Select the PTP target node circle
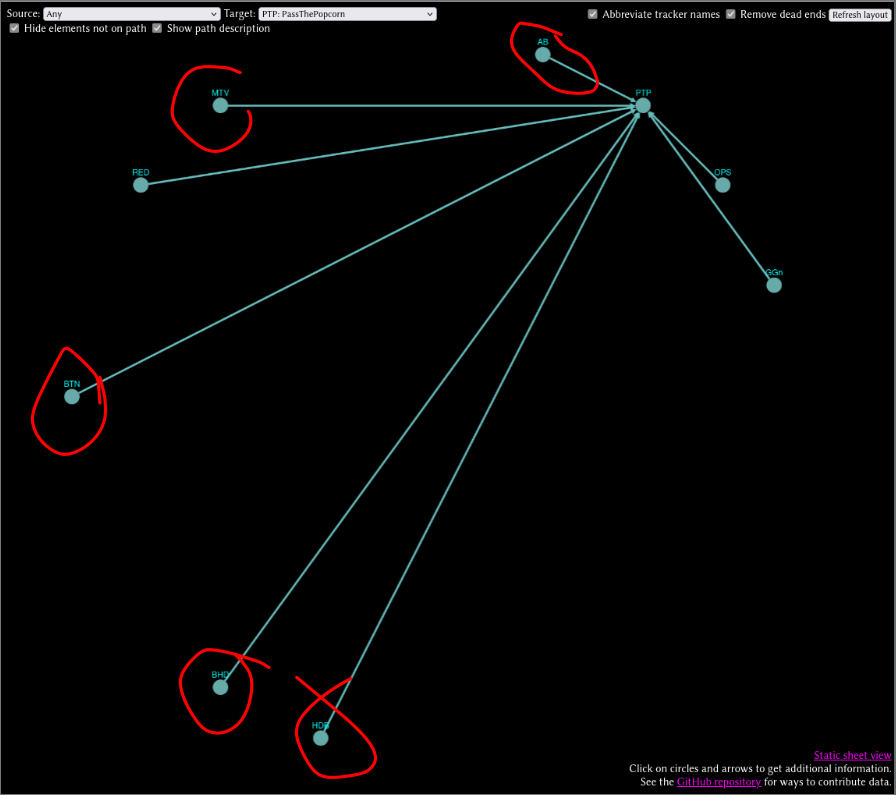This screenshot has width=896, height=795. tap(643, 106)
